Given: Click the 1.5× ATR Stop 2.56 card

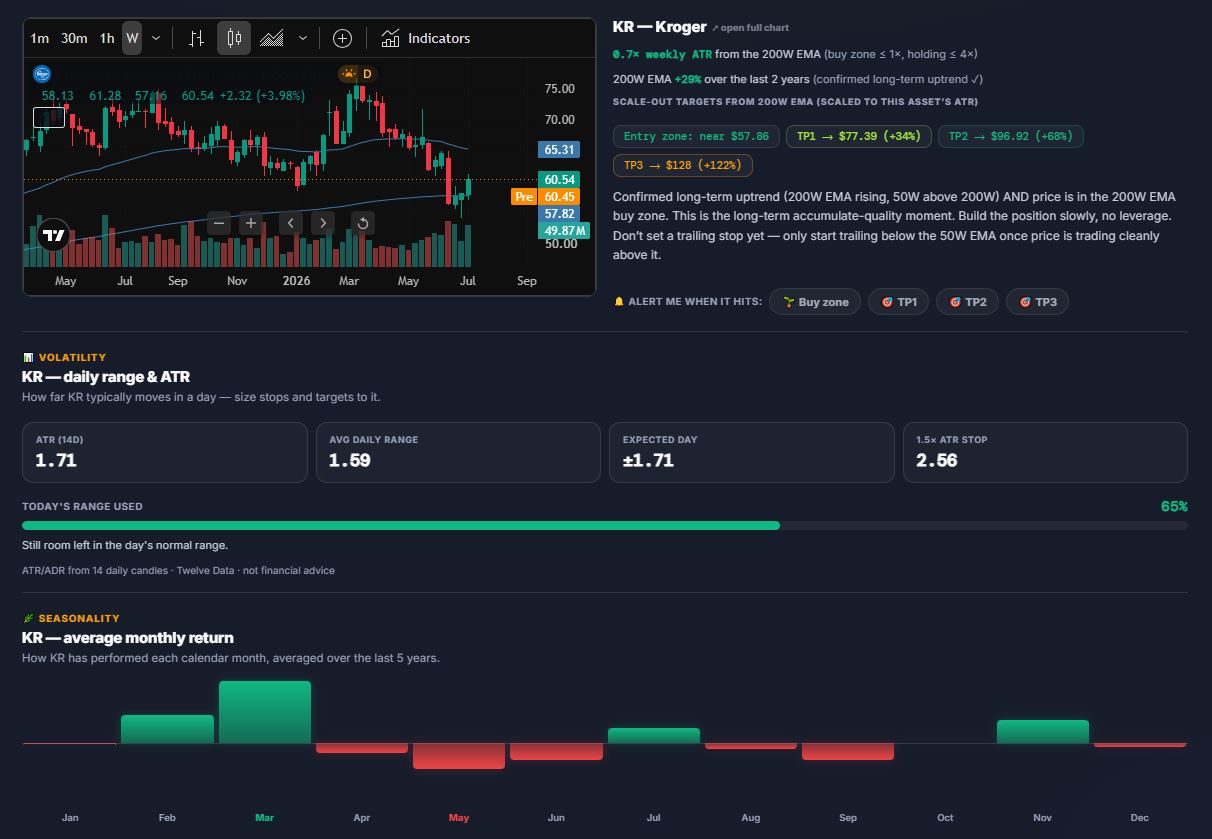Looking at the screenshot, I should (1045, 452).
